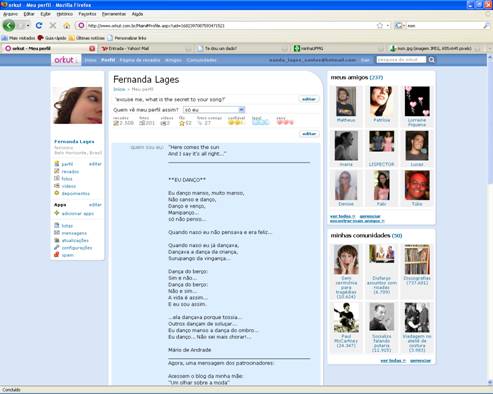Screen dimensions: 493x394
Task: Click the Firefox back arrow button
Action: coord(9,25)
